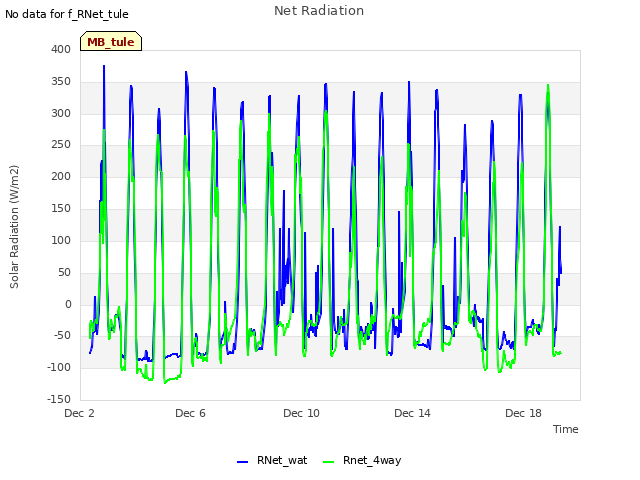
Task: Click the MB_tule annotation label
Action: click(111, 41)
